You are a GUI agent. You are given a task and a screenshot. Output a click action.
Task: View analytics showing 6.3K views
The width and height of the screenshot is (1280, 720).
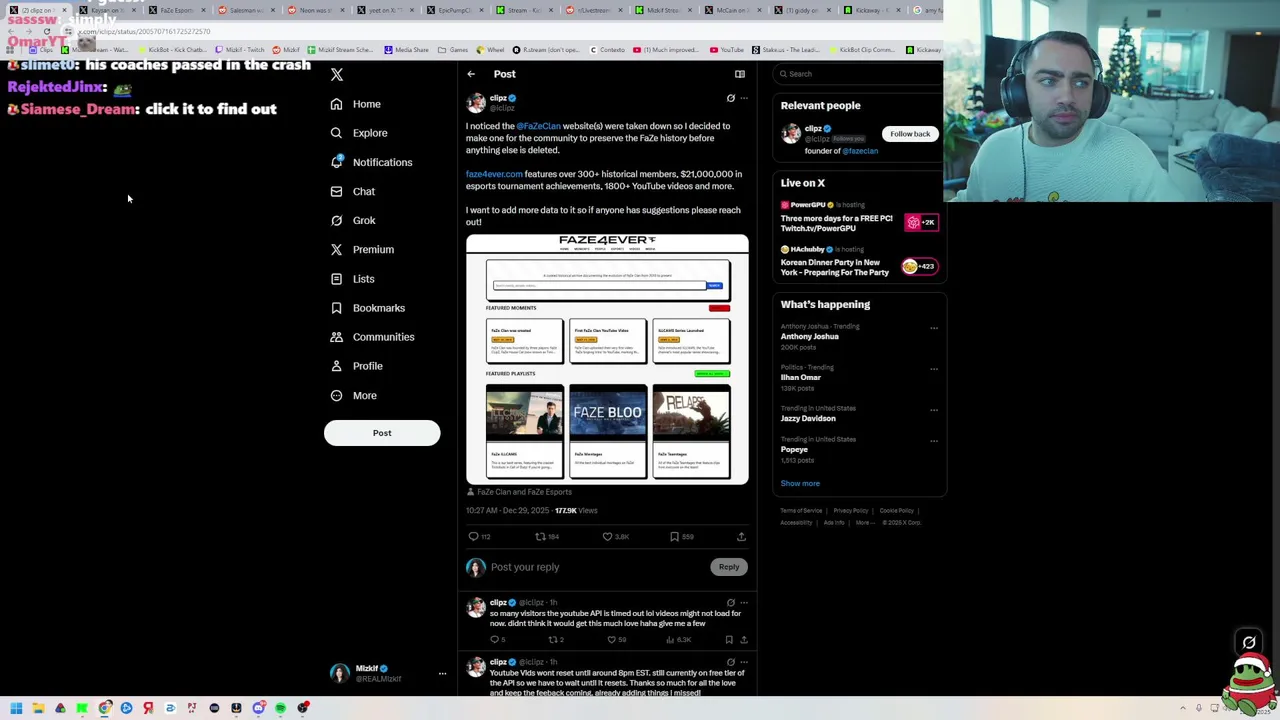click(x=679, y=640)
